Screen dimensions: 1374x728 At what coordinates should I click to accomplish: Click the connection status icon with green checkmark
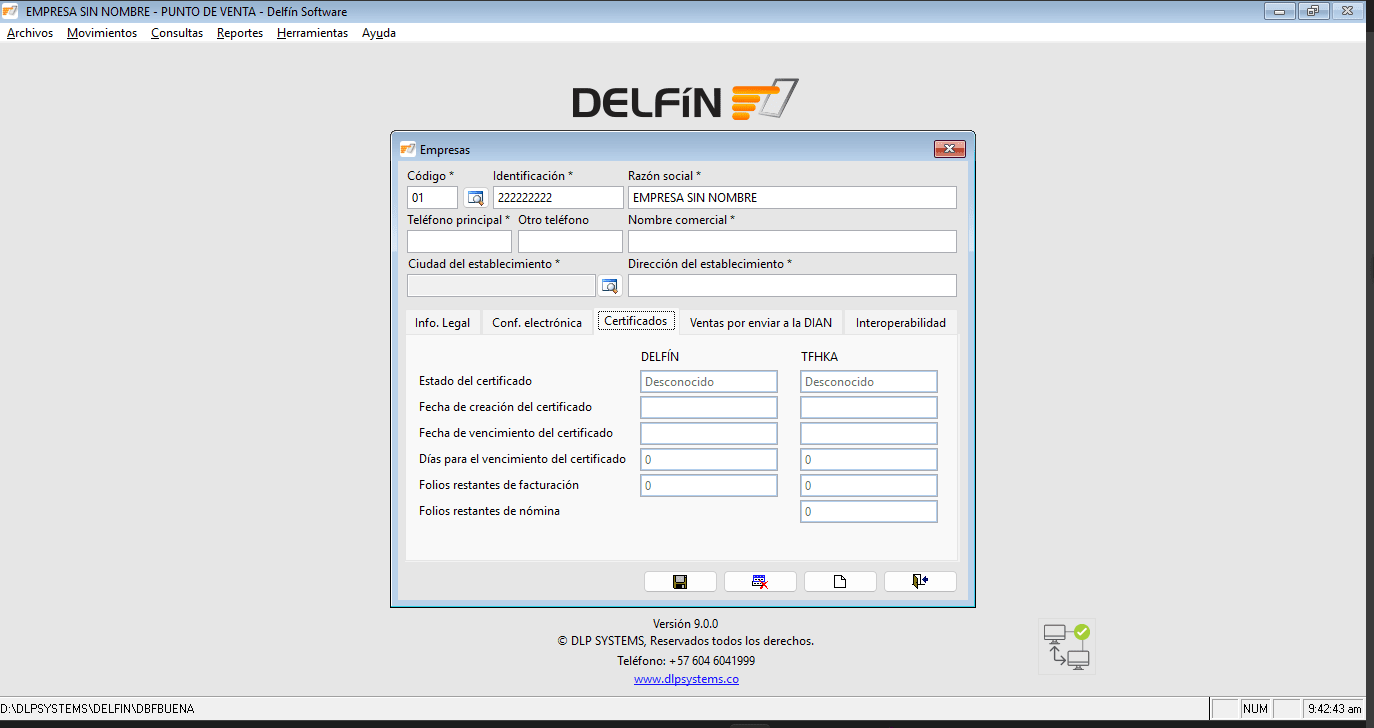click(x=1066, y=646)
